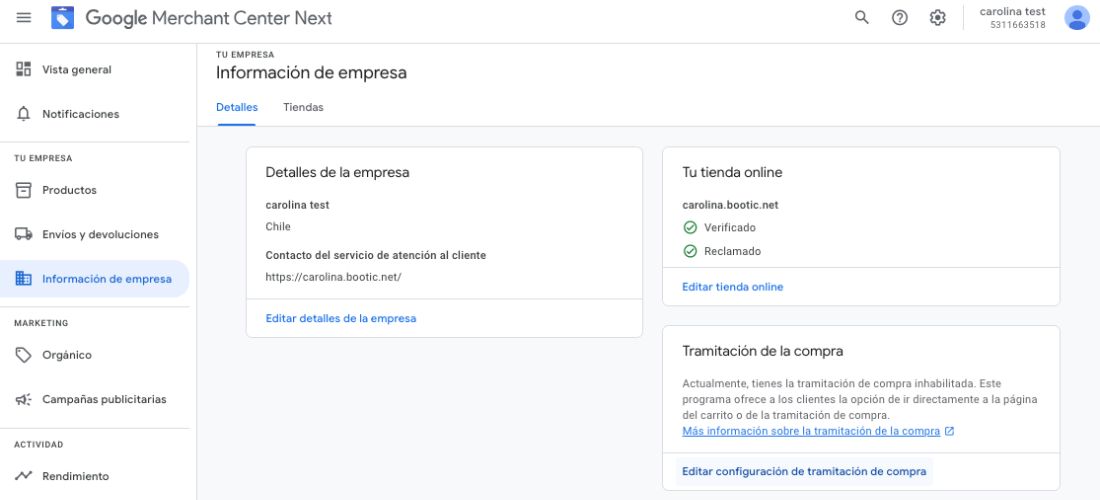Click the Información de empresa building icon
The height and width of the screenshot is (500, 1100).
(24, 278)
